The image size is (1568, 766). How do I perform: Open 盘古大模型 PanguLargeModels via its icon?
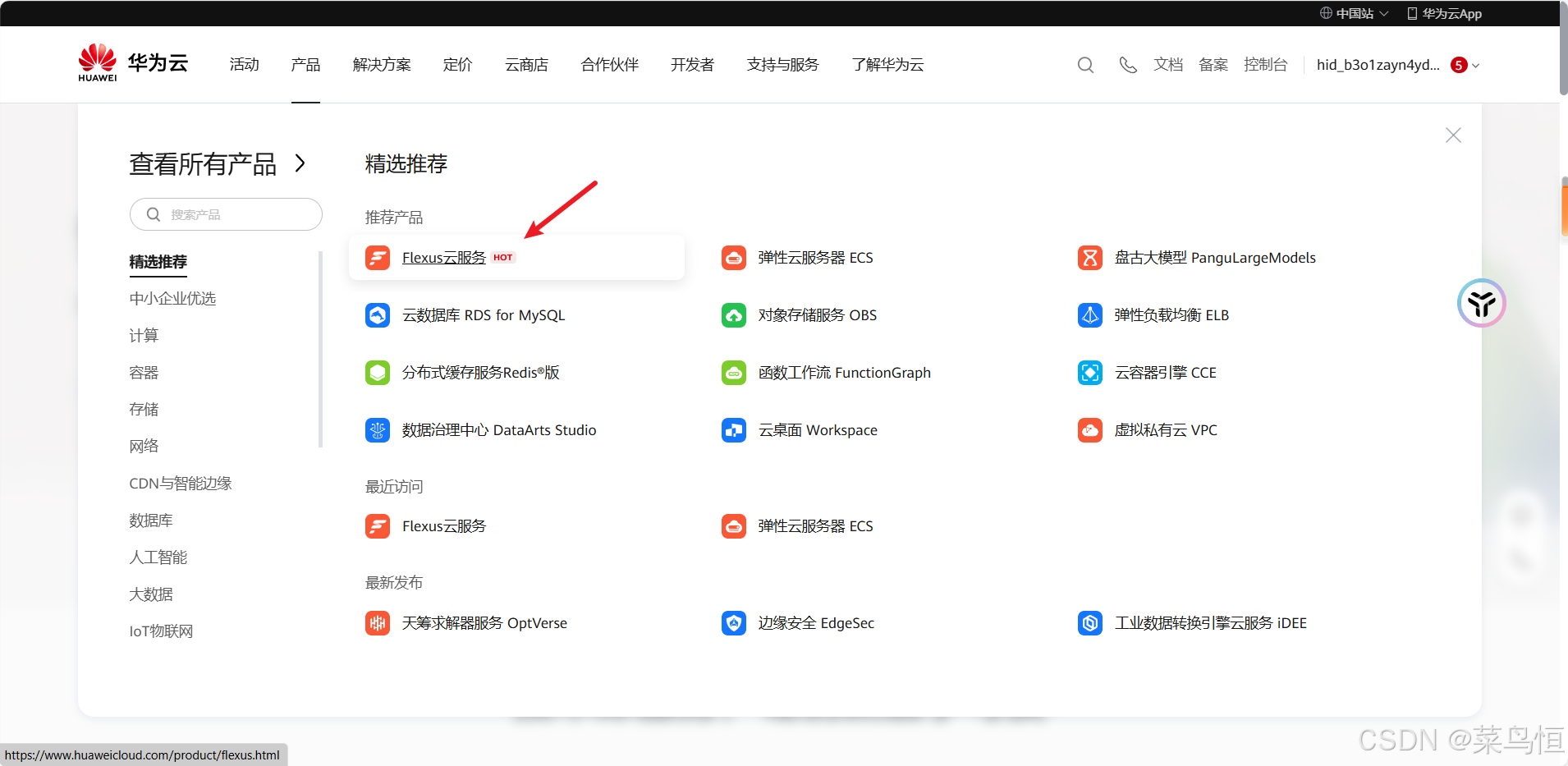(x=1089, y=257)
